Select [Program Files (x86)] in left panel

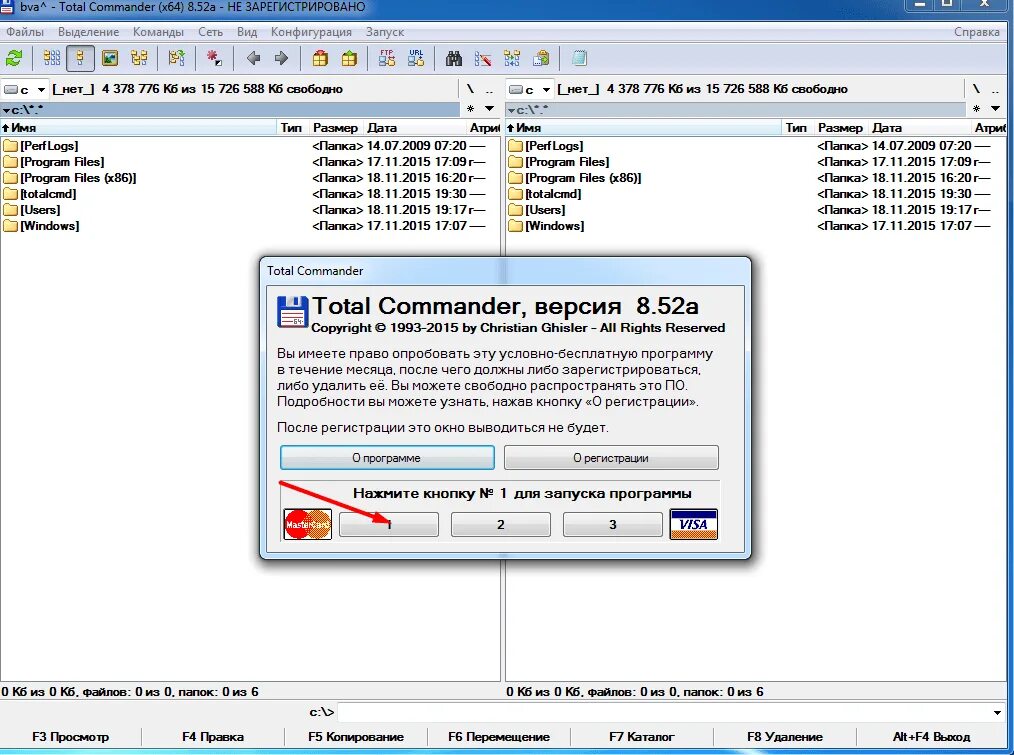[78, 178]
